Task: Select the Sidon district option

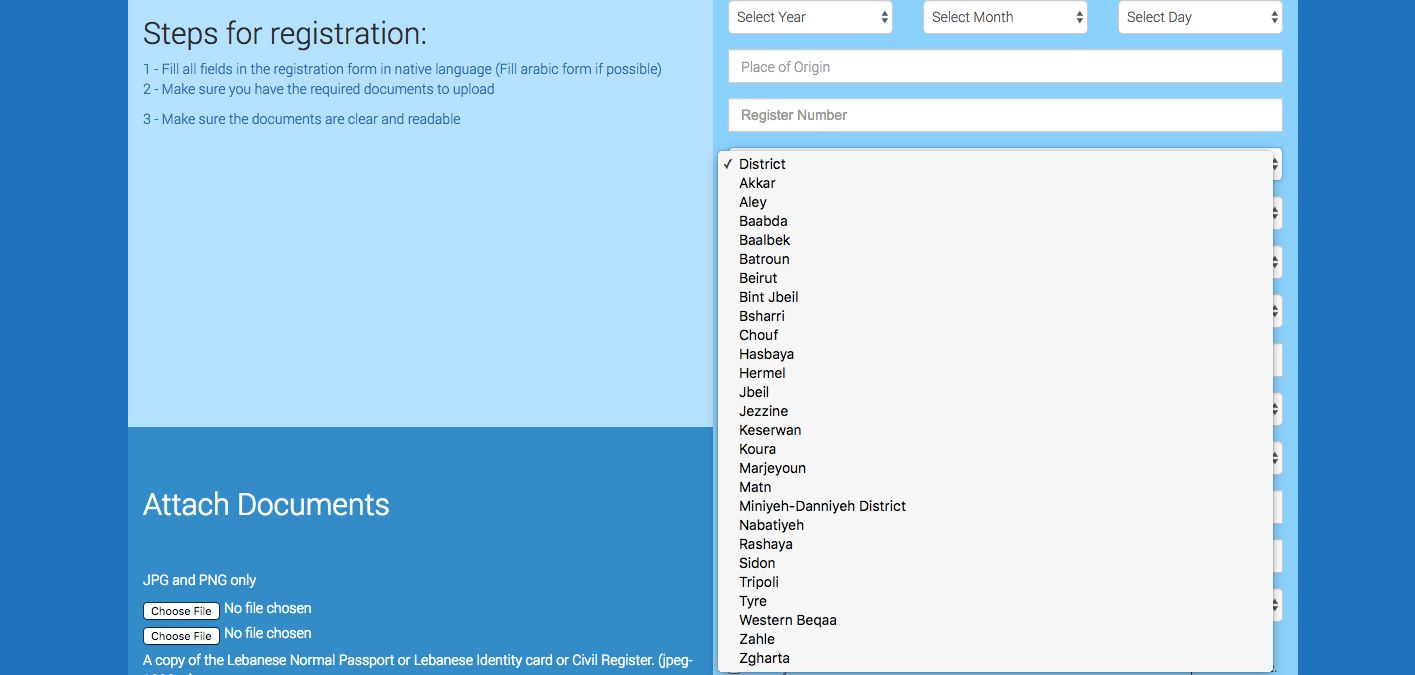Action: pyautogui.click(x=757, y=563)
